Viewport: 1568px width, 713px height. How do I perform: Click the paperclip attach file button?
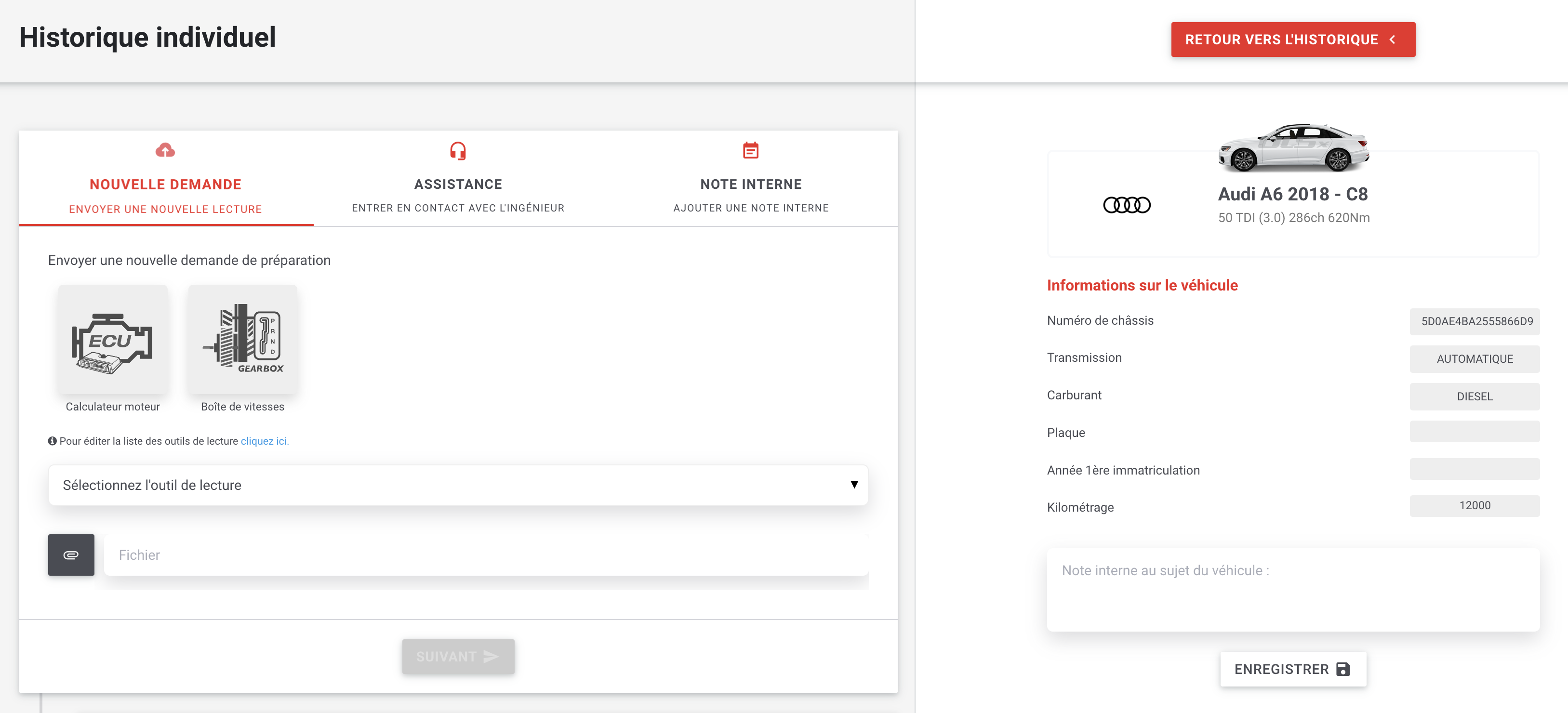pos(71,555)
